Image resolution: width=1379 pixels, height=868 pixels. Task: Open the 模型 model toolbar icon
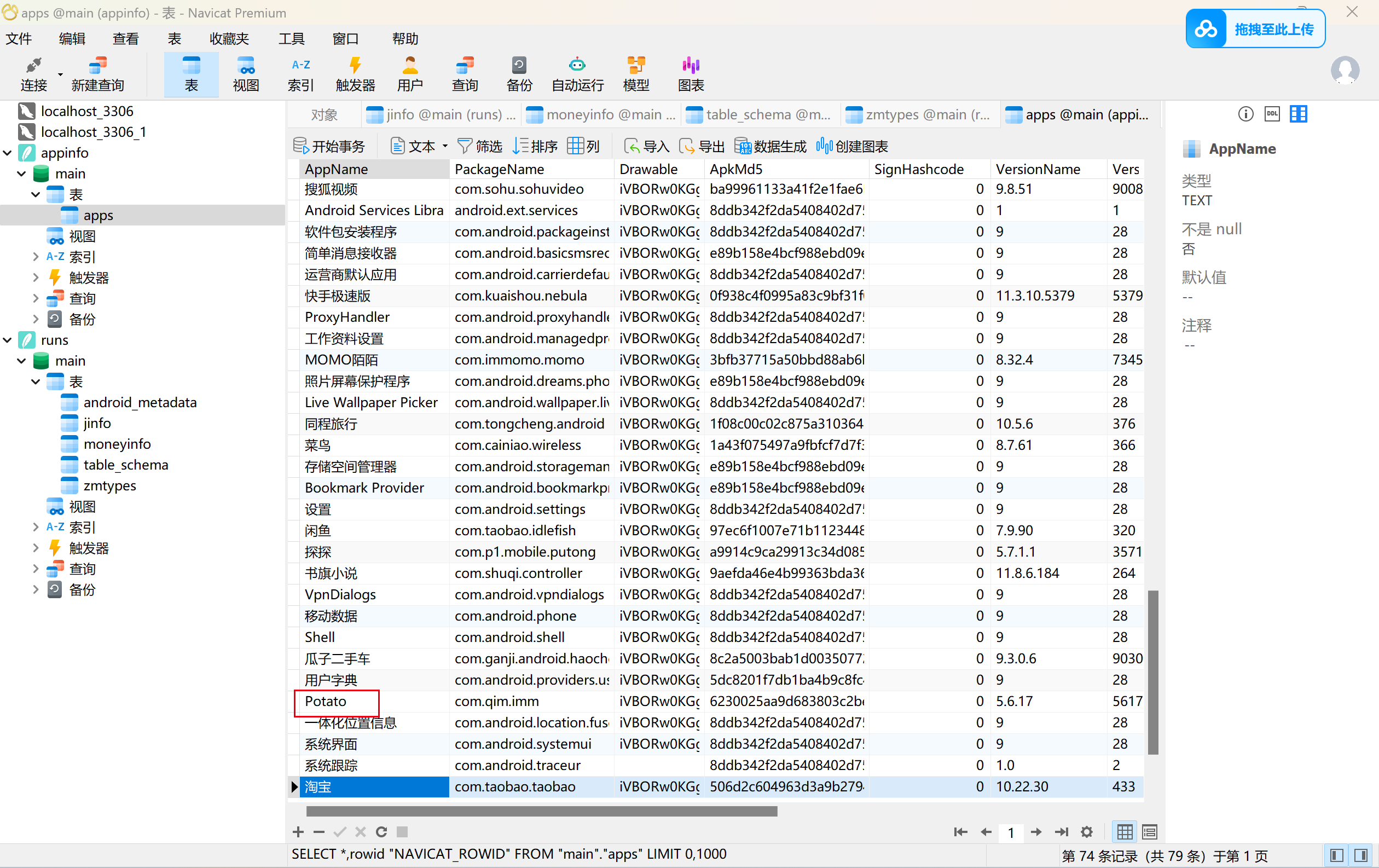click(x=636, y=74)
